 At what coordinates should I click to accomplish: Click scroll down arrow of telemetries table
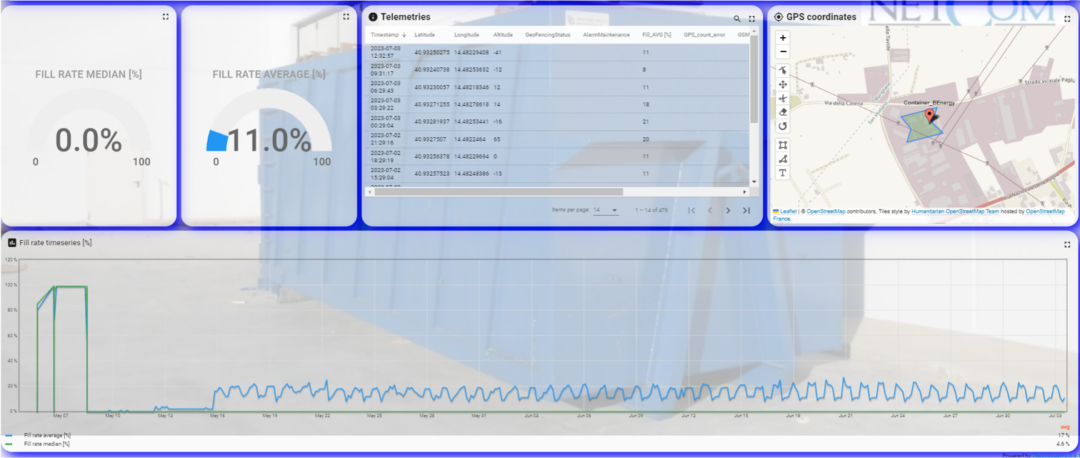tap(754, 181)
